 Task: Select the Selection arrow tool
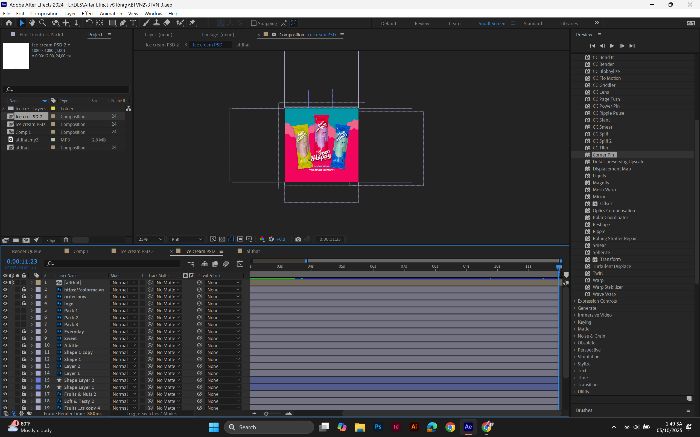(21, 23)
